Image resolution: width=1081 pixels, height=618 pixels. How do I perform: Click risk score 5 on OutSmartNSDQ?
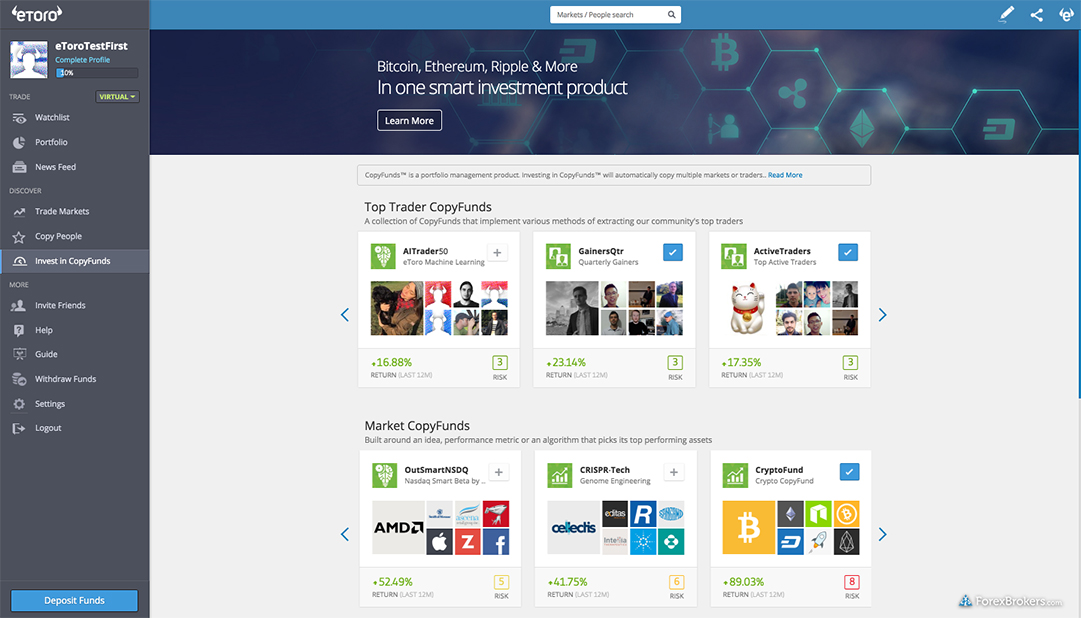(x=501, y=582)
